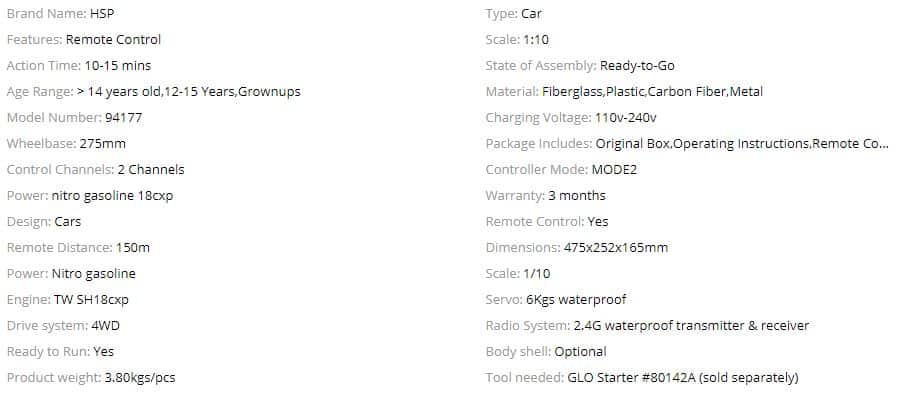Select the Drive system 4WD text
This screenshot has width=900, height=396.
(63, 325)
